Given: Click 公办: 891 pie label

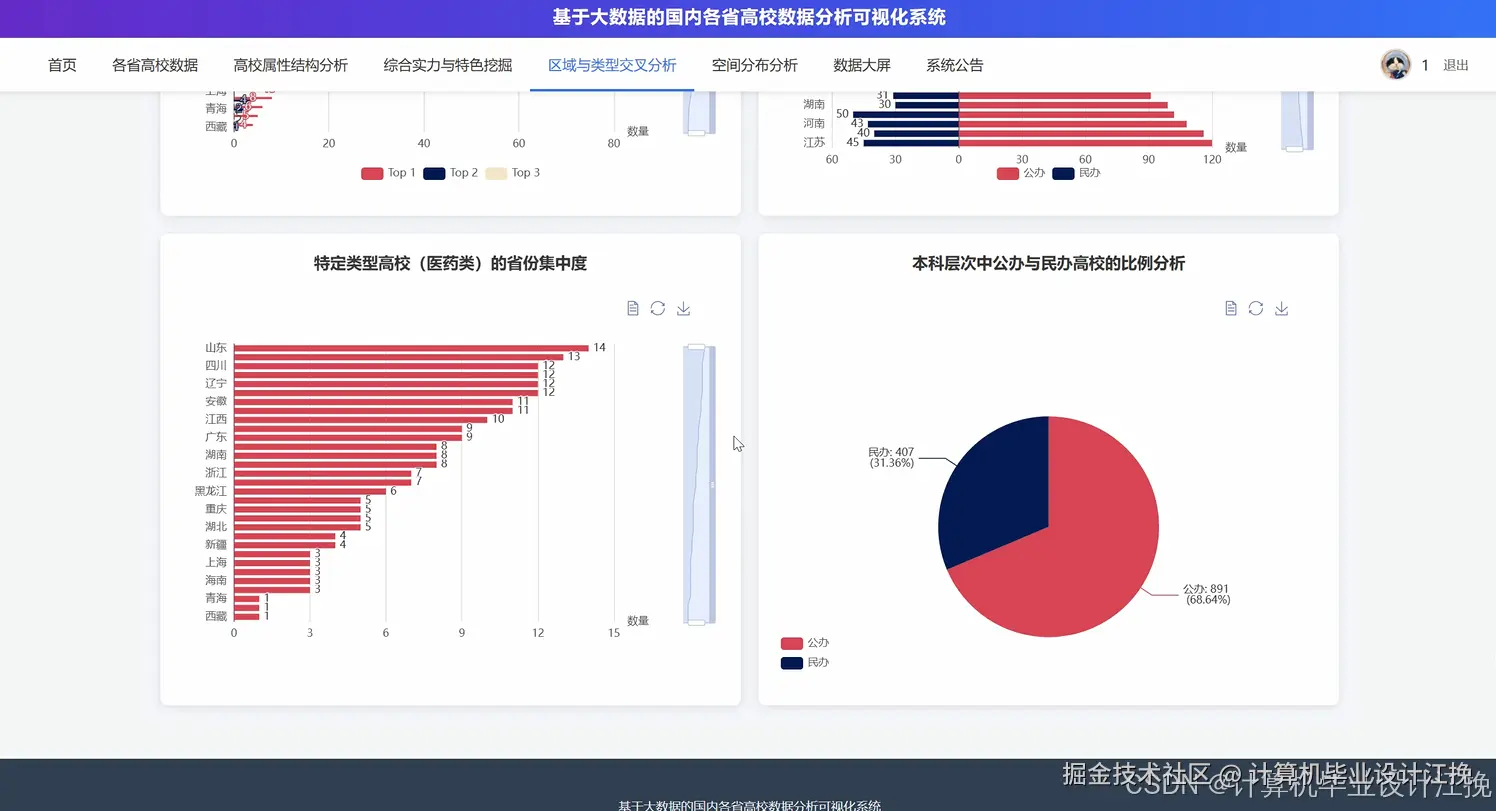Looking at the screenshot, I should (x=1207, y=594).
